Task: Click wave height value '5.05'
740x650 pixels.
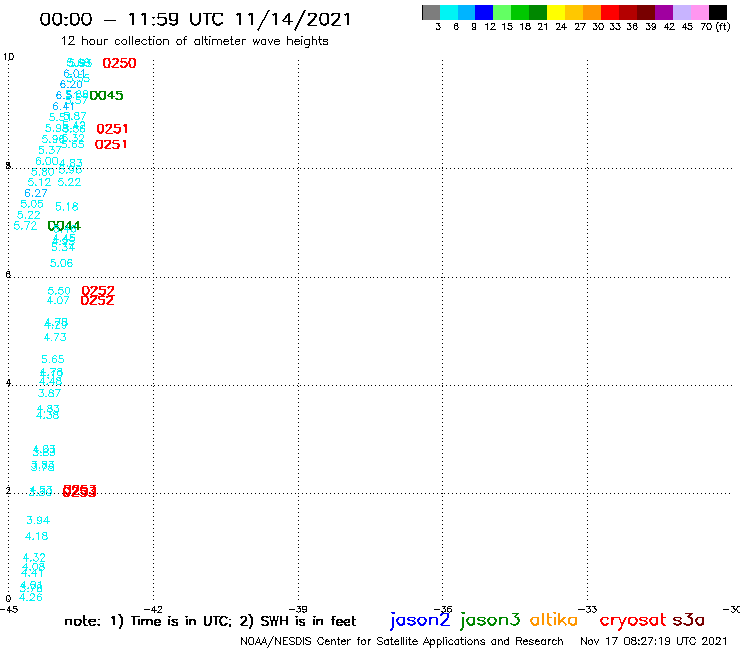Action: pyautogui.click(x=32, y=204)
